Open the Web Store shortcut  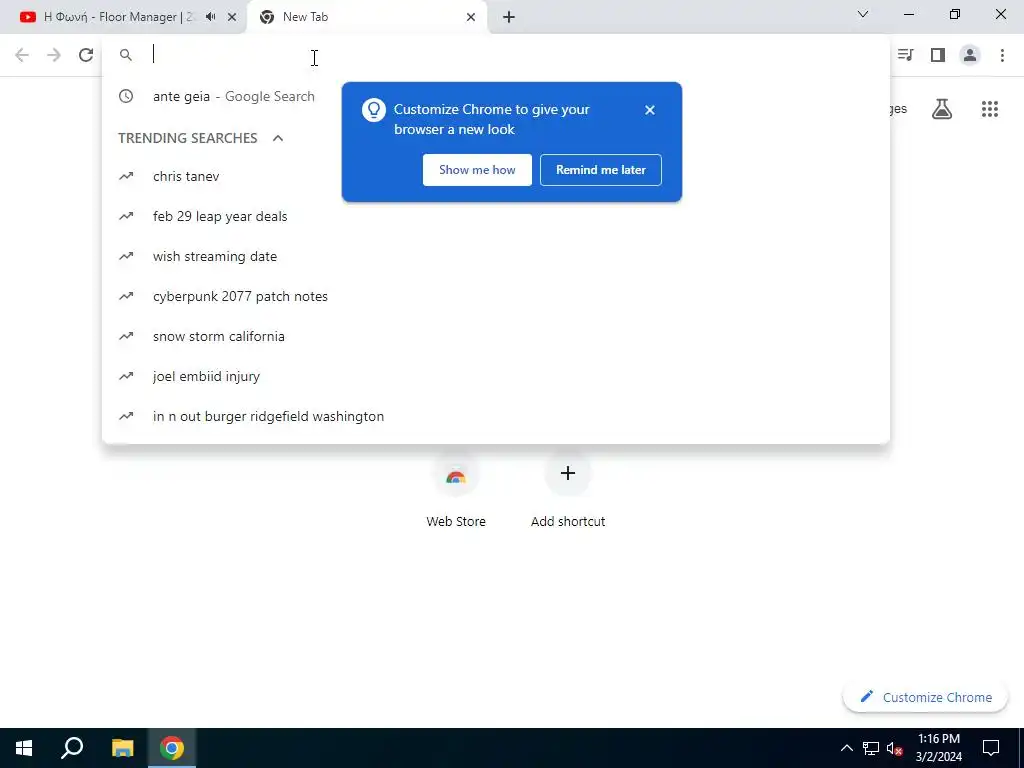(456, 477)
